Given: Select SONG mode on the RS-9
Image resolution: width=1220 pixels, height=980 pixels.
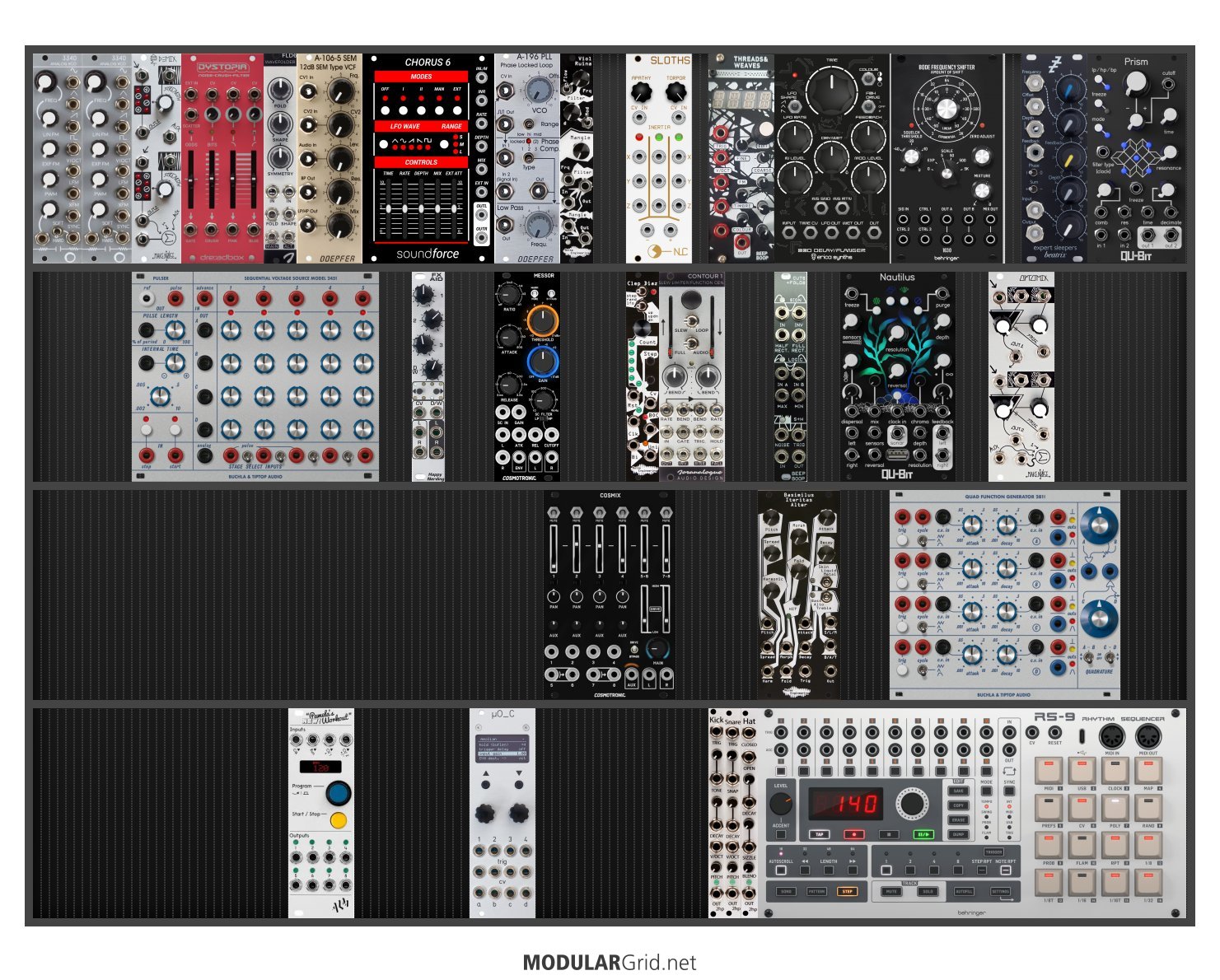Looking at the screenshot, I should [x=786, y=891].
